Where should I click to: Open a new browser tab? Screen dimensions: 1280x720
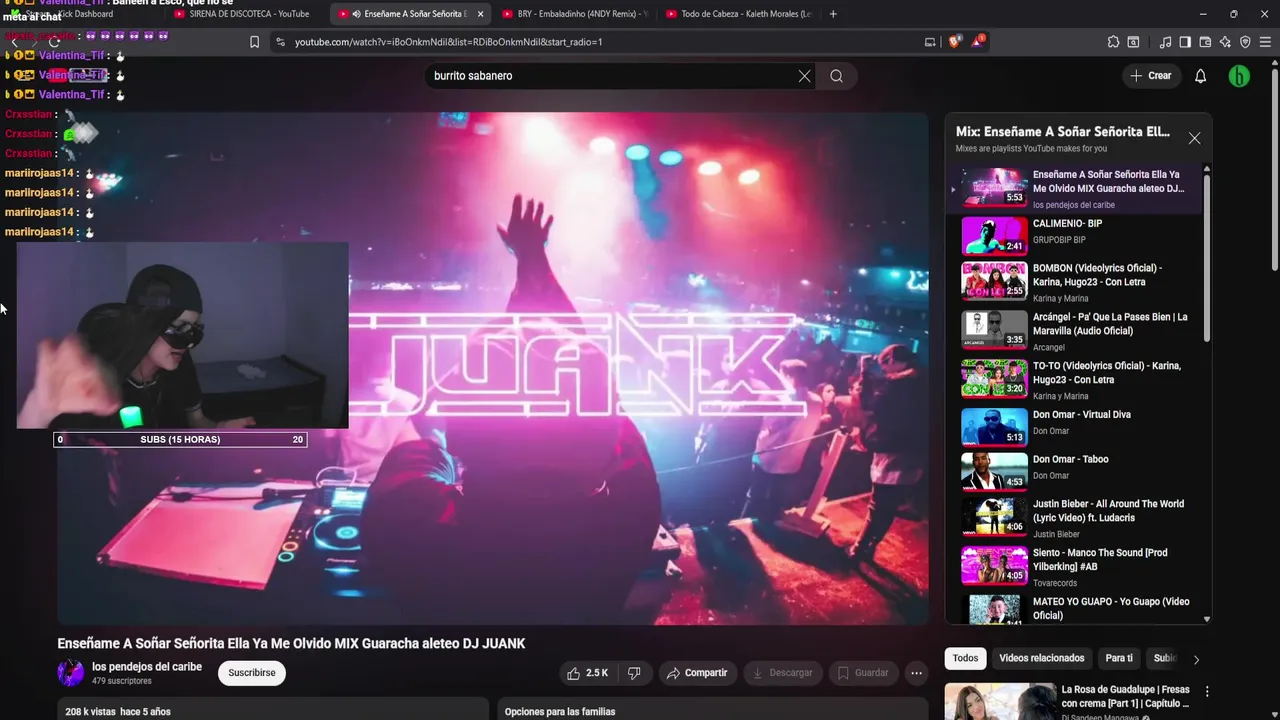click(x=833, y=14)
